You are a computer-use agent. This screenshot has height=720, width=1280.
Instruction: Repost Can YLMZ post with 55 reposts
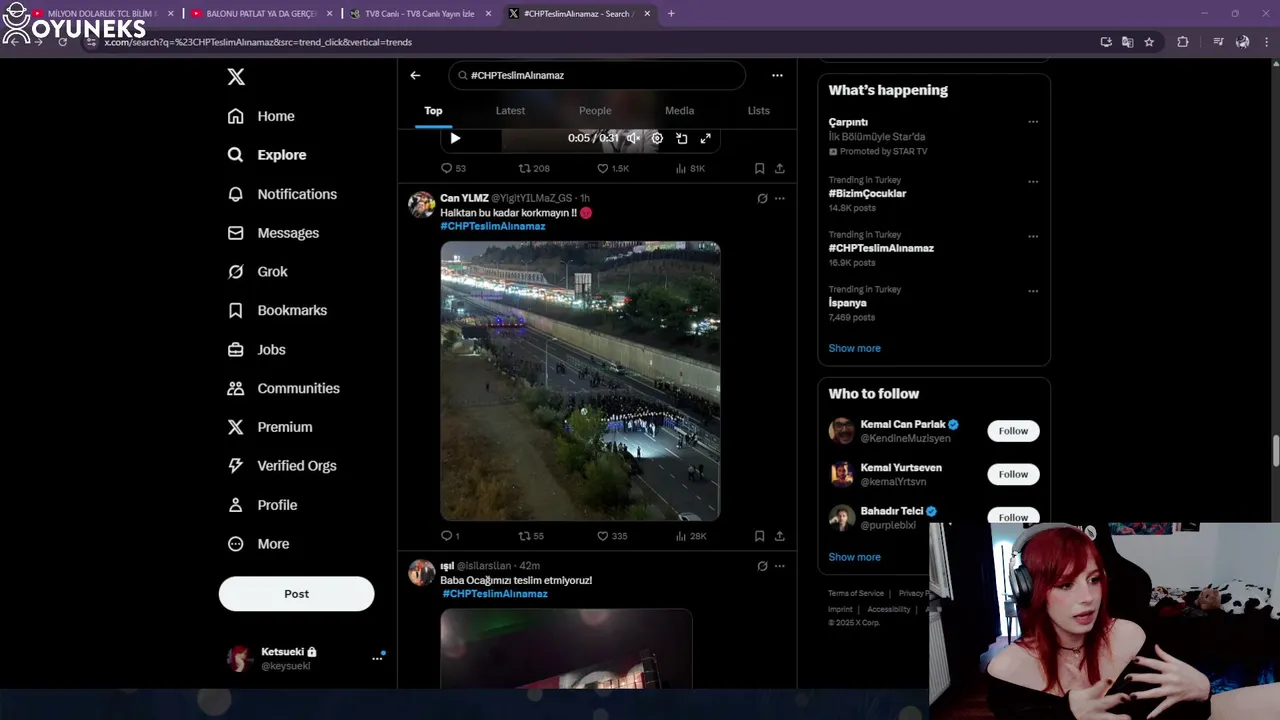click(531, 536)
